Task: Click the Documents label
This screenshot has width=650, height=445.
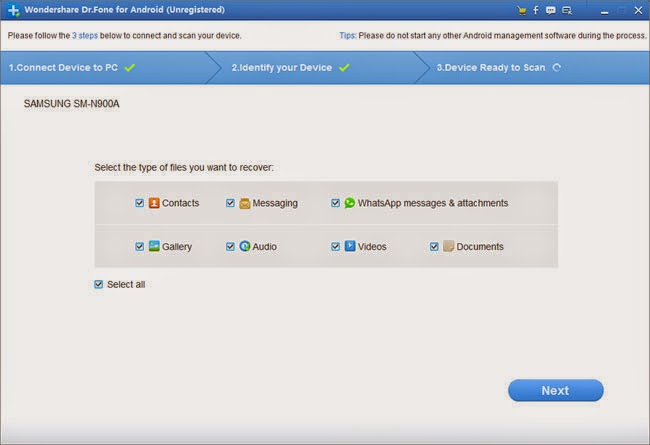Action: tap(480, 246)
